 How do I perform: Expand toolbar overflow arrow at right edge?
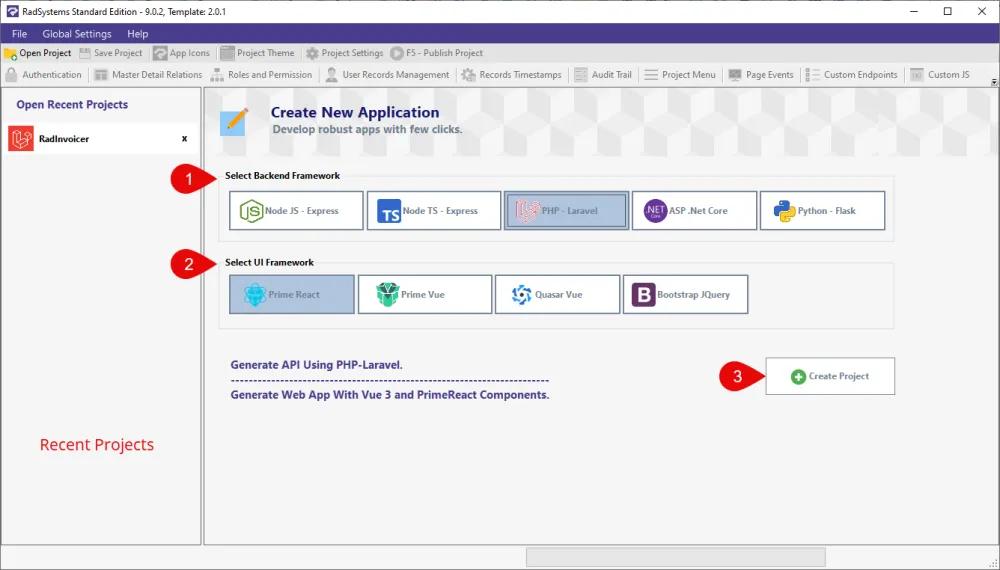tap(994, 82)
